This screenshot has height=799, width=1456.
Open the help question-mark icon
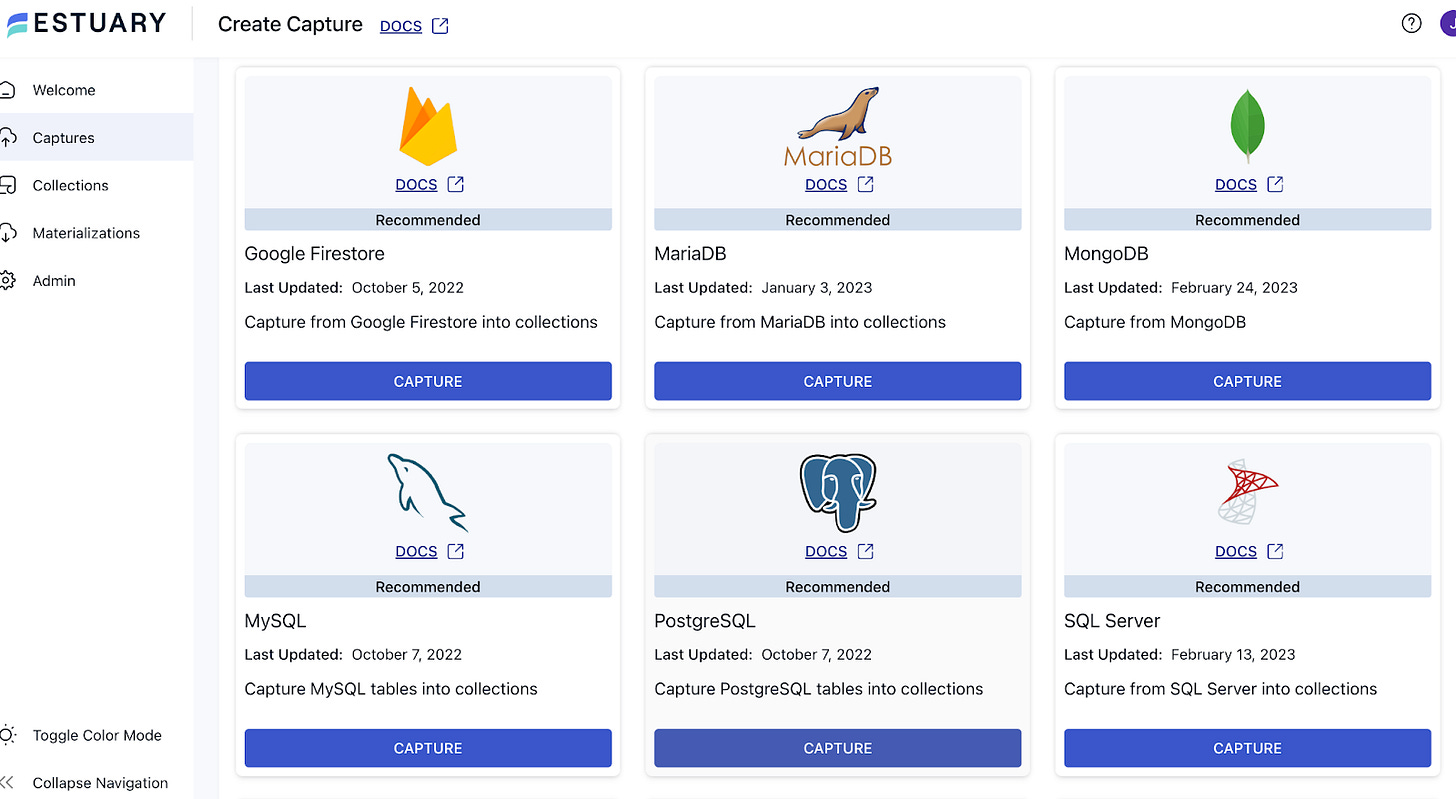1411,24
